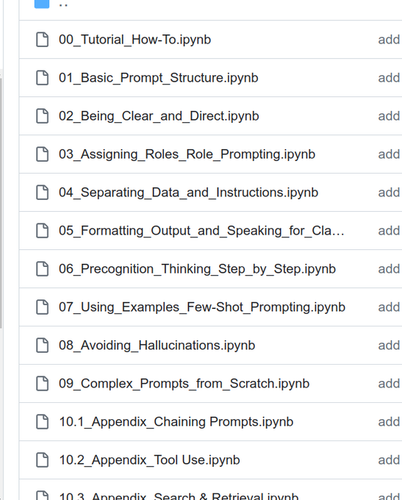Open 02_Being_Clear_and_Direct.ipynb file
Screen dimensions: 402x500
click(159, 116)
